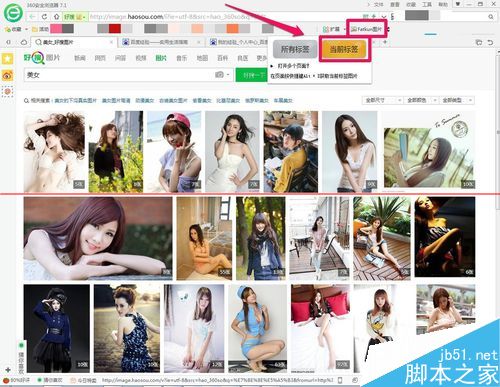Close the second browser tab
The width and height of the screenshot is (500, 387).
[199, 42]
